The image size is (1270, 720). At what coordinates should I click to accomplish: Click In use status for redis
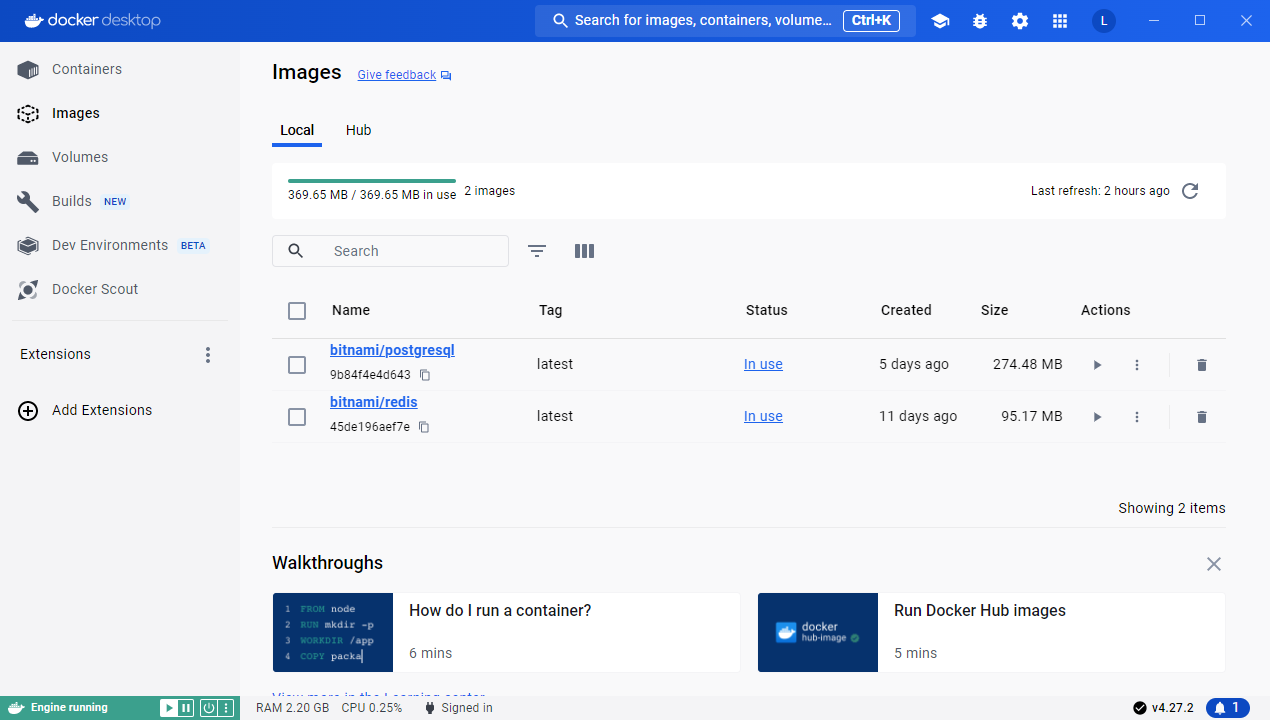[763, 417]
